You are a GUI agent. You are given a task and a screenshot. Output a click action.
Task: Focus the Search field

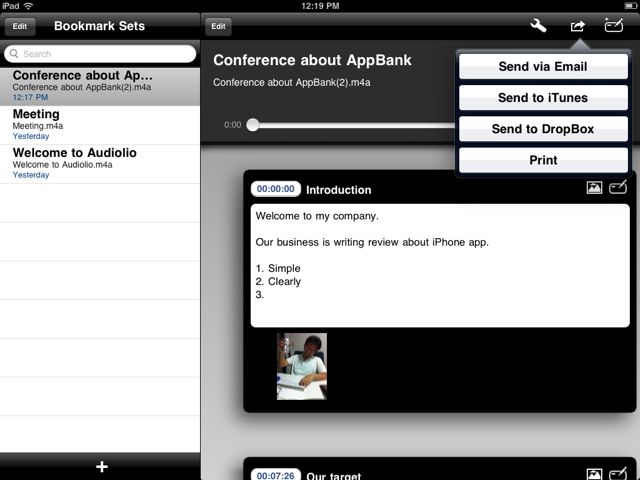(100, 54)
